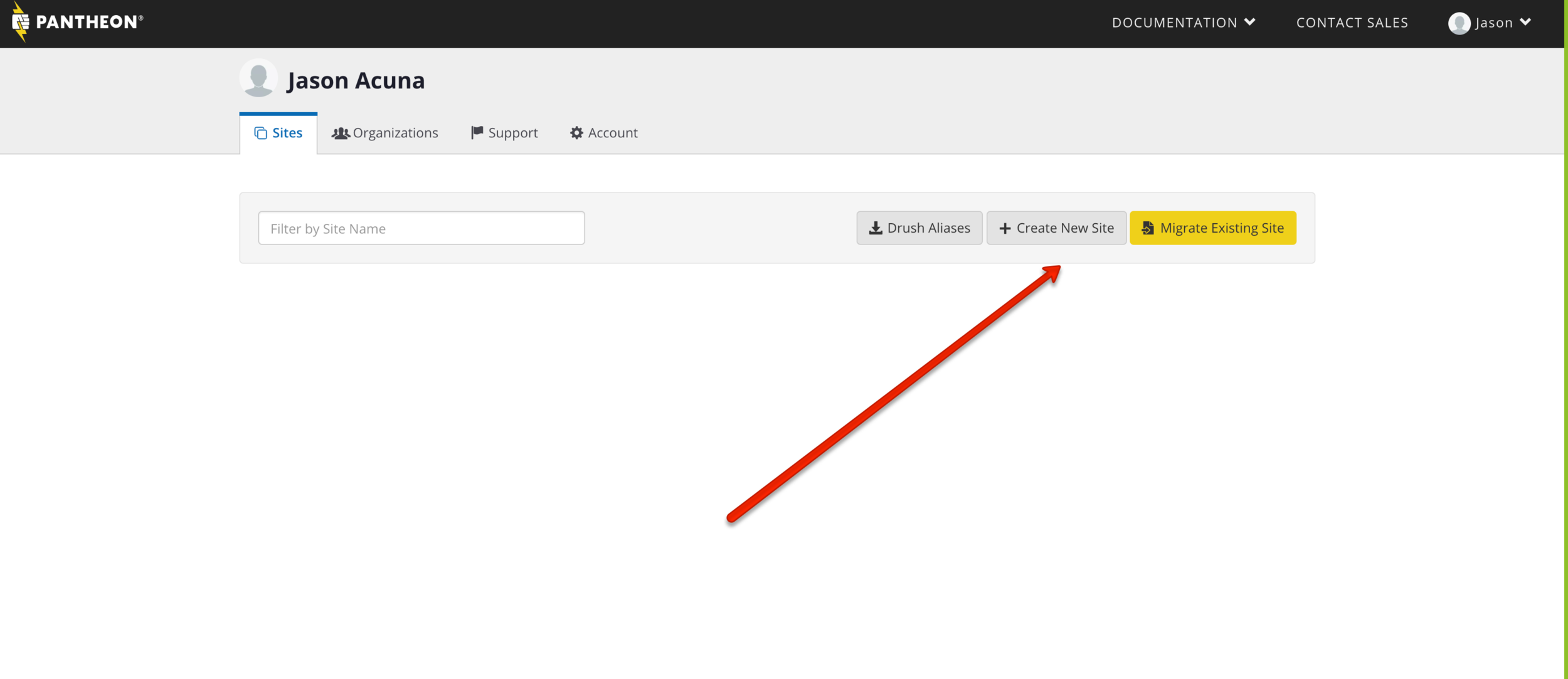Open the DOCUMENTATION menu
This screenshot has width=1568, height=679.
tap(1174, 23)
